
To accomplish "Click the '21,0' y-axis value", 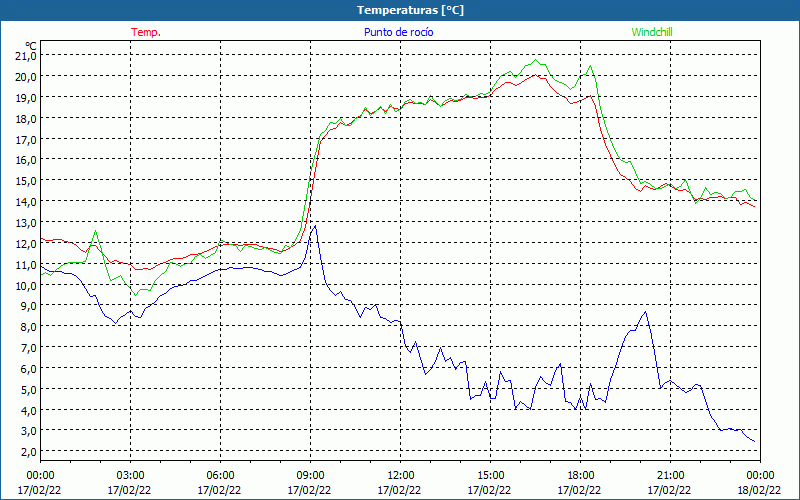I will click(27, 56).
